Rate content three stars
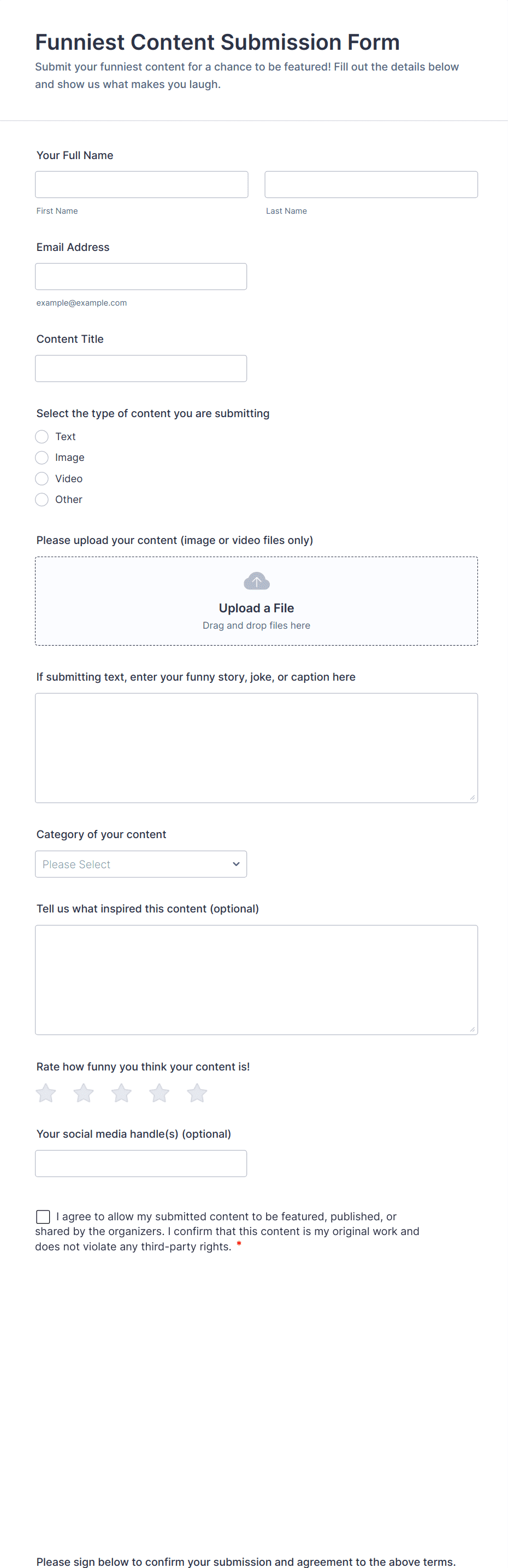This screenshot has height=1568, width=508. click(x=122, y=1092)
